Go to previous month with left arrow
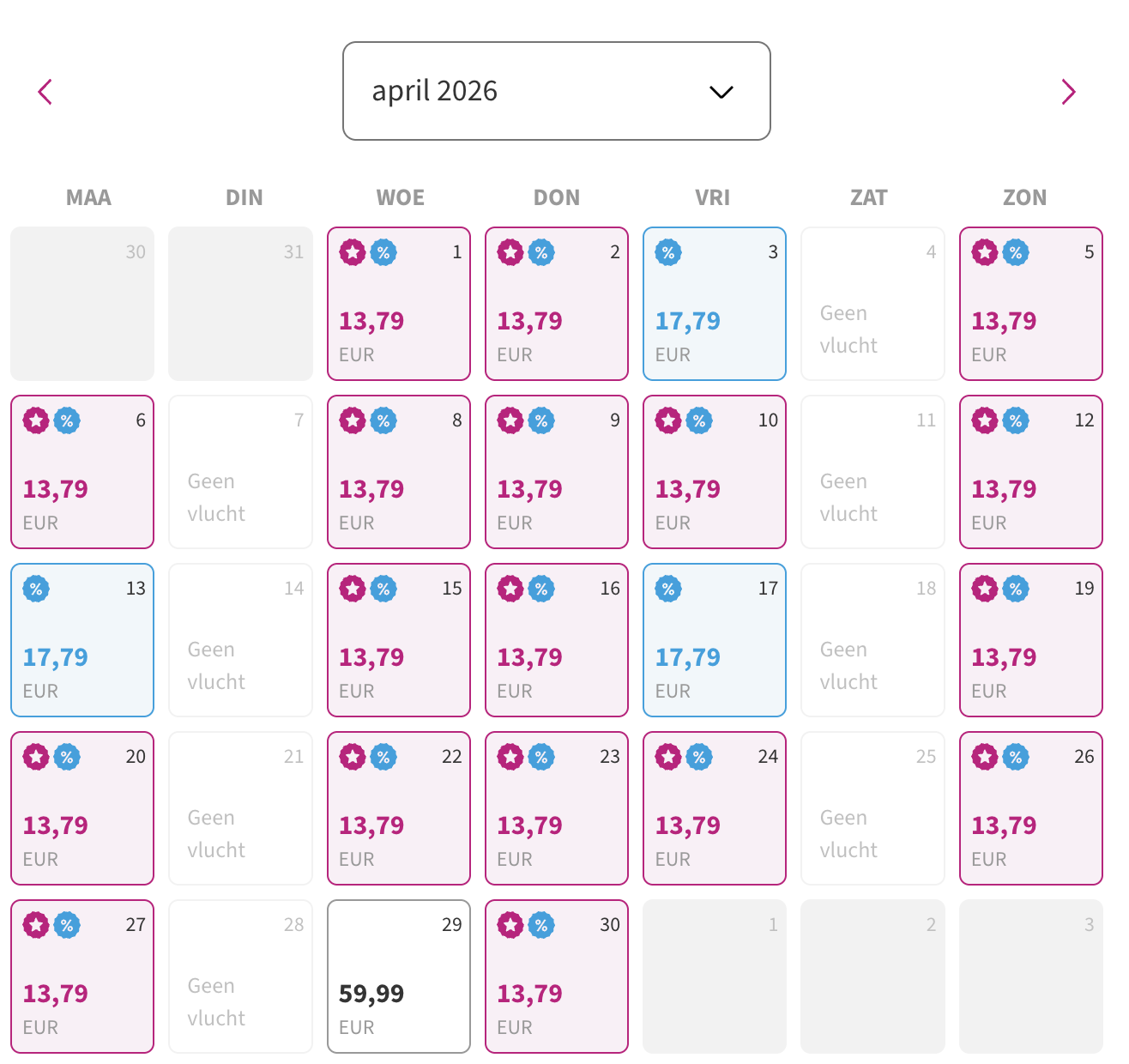 (45, 92)
